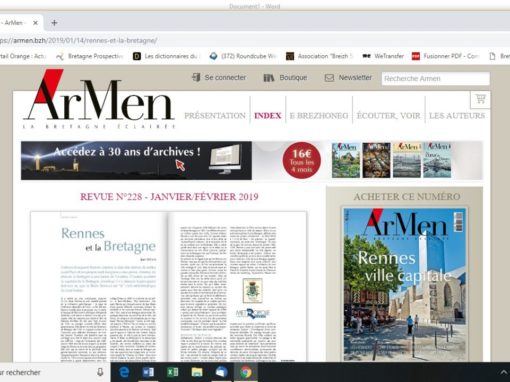Open the Boutique shop link
510x382 pixels.
[285, 78]
